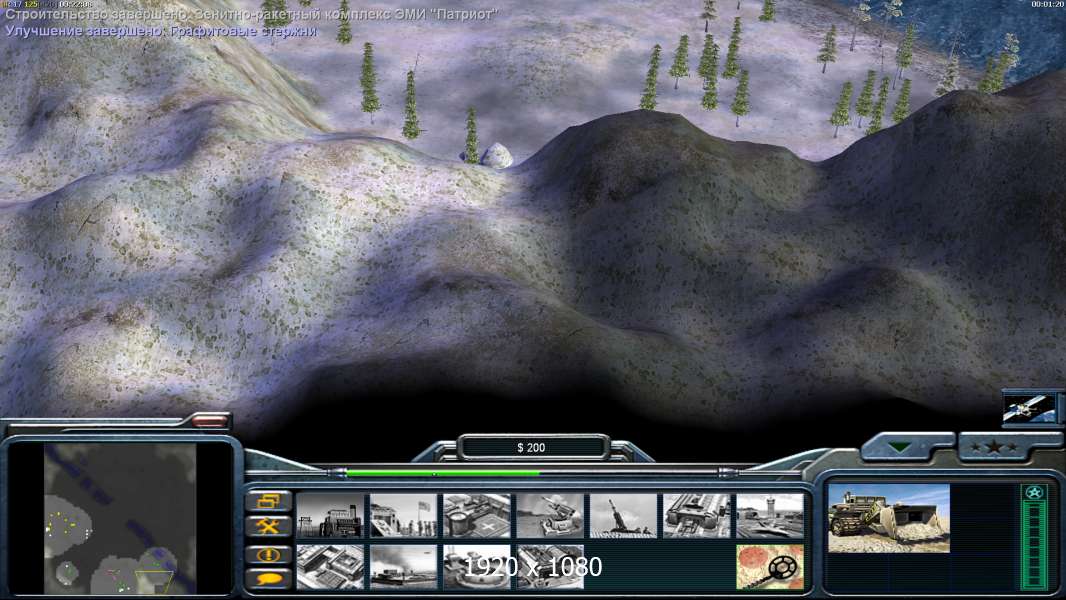The height and width of the screenshot is (600, 1066).
Task: Select the Command Center build icon
Action: click(550, 567)
